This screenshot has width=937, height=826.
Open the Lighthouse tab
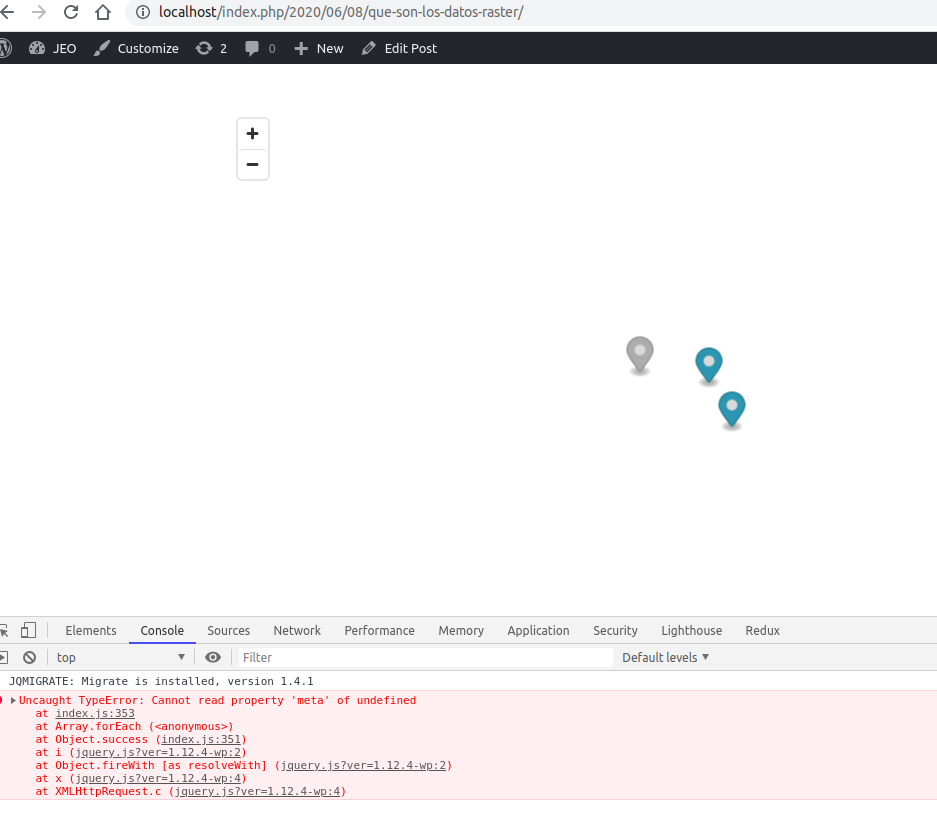point(691,631)
